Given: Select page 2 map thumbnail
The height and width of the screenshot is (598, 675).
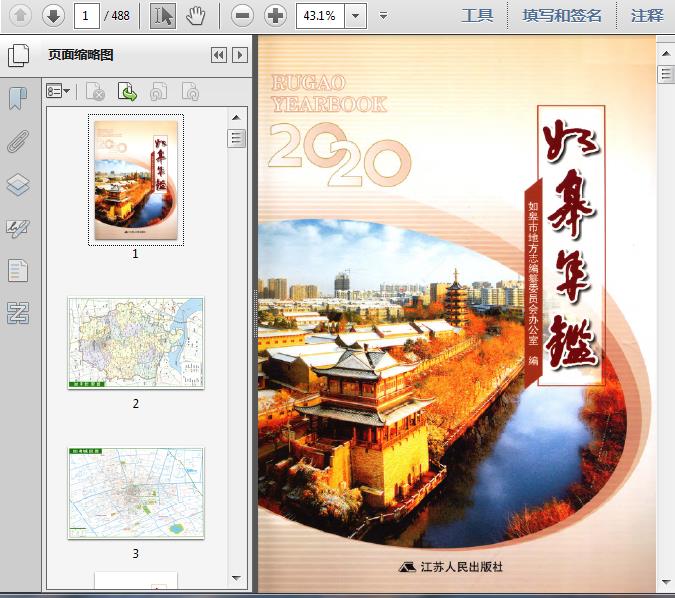Looking at the screenshot, I should 136,343.
